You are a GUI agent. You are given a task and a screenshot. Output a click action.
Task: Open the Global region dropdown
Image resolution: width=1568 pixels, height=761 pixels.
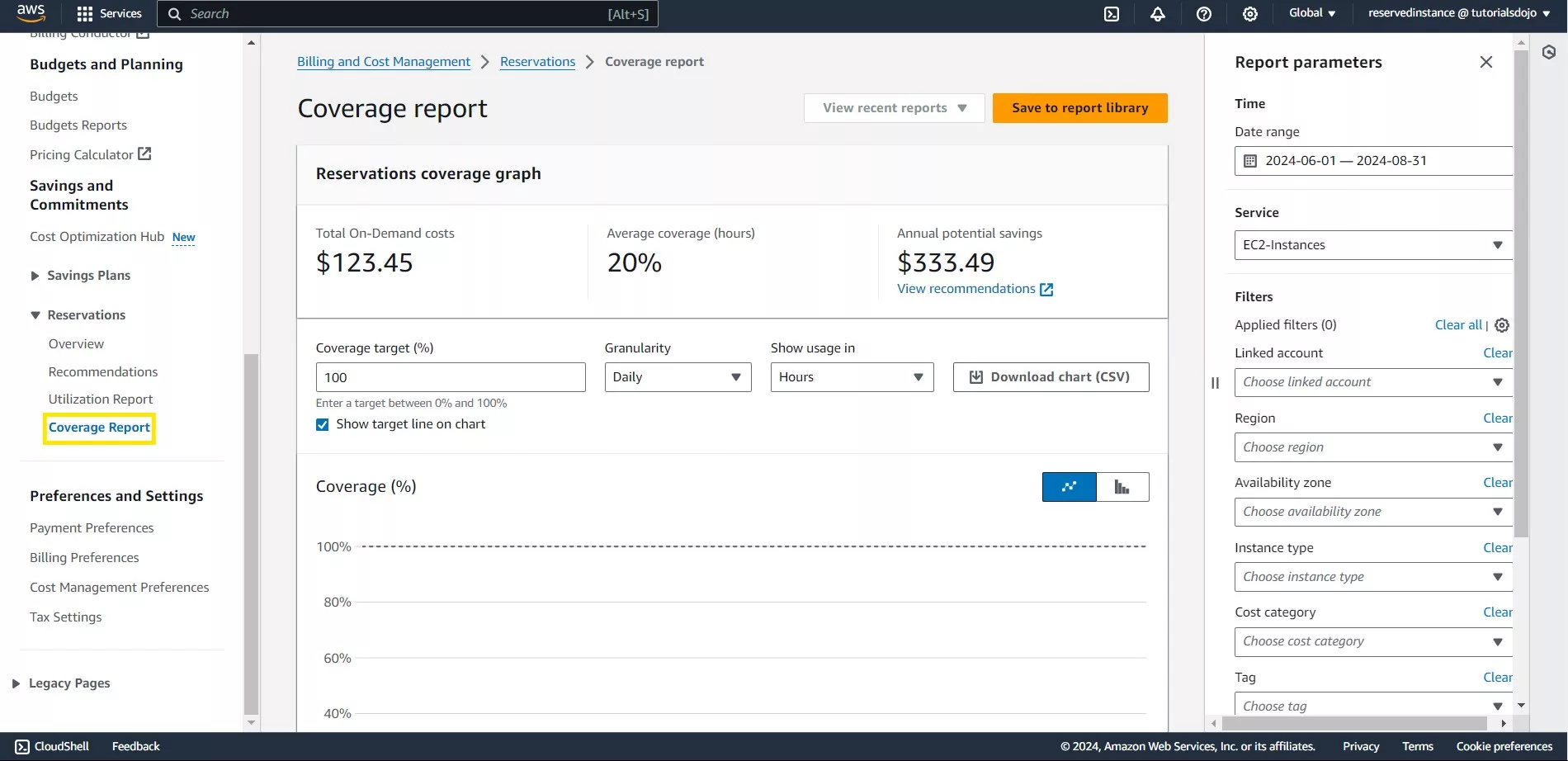1312,13
